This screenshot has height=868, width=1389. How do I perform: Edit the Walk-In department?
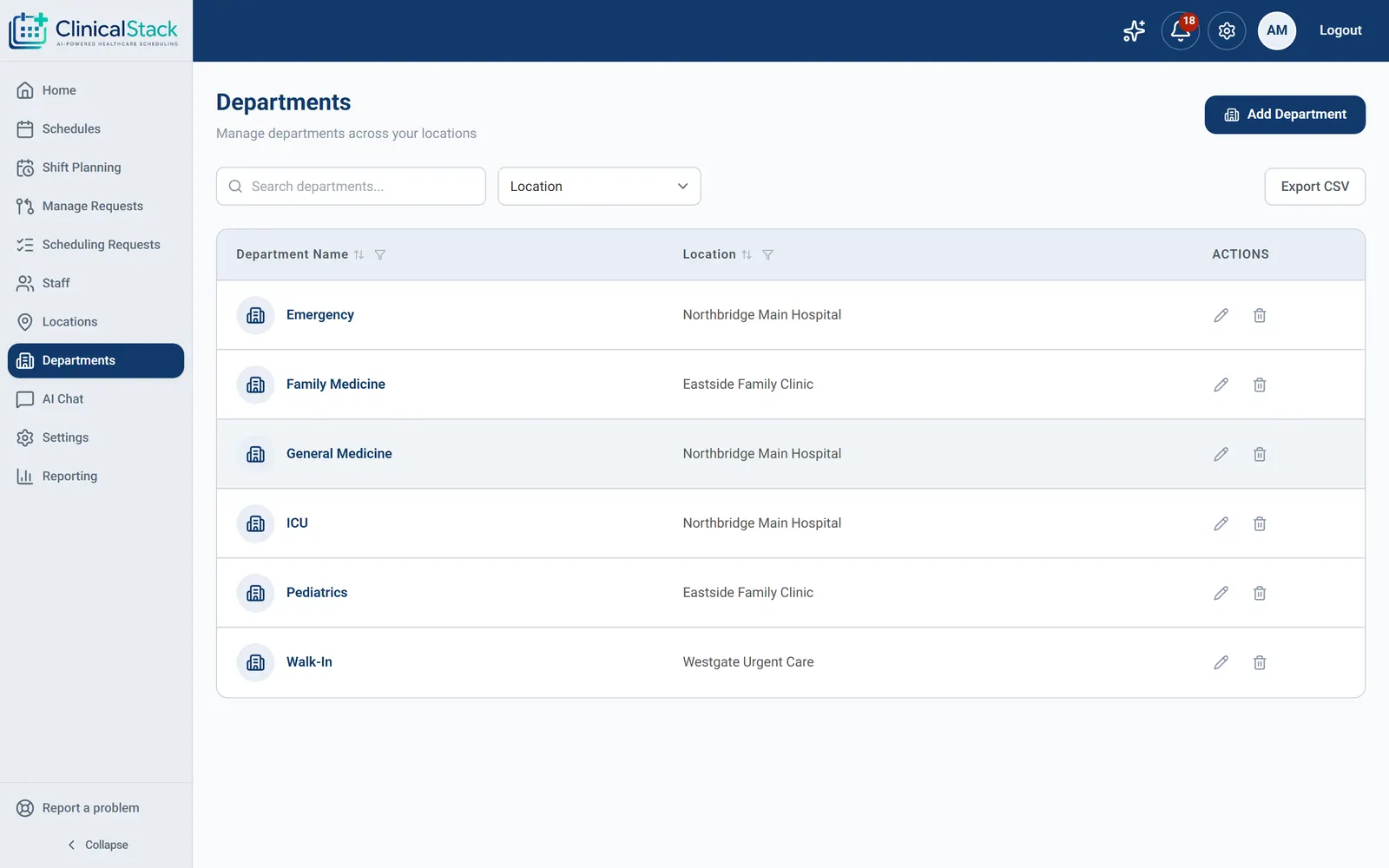point(1221,662)
